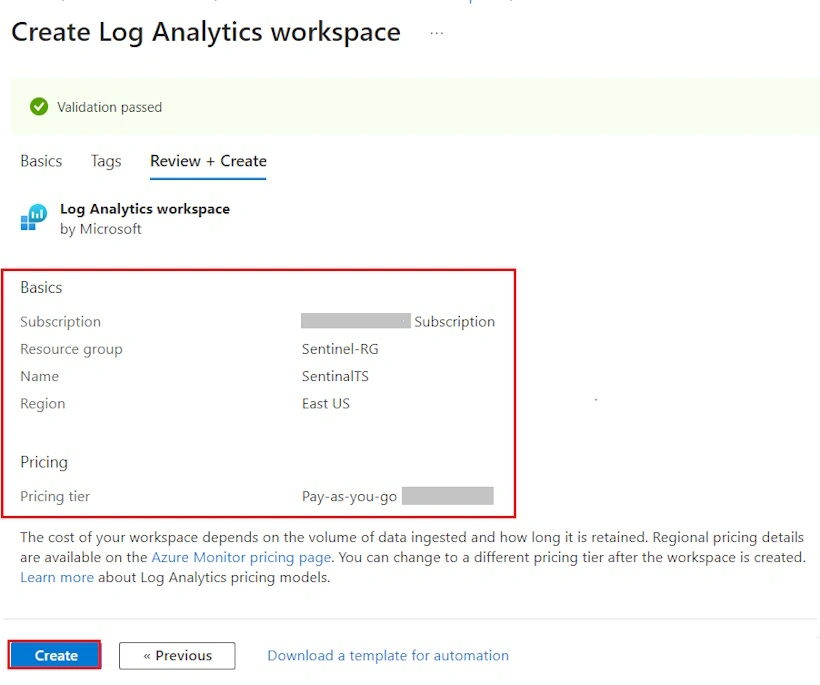
Task: Click the Sentinel-RG resource group value
Action: coord(340,349)
